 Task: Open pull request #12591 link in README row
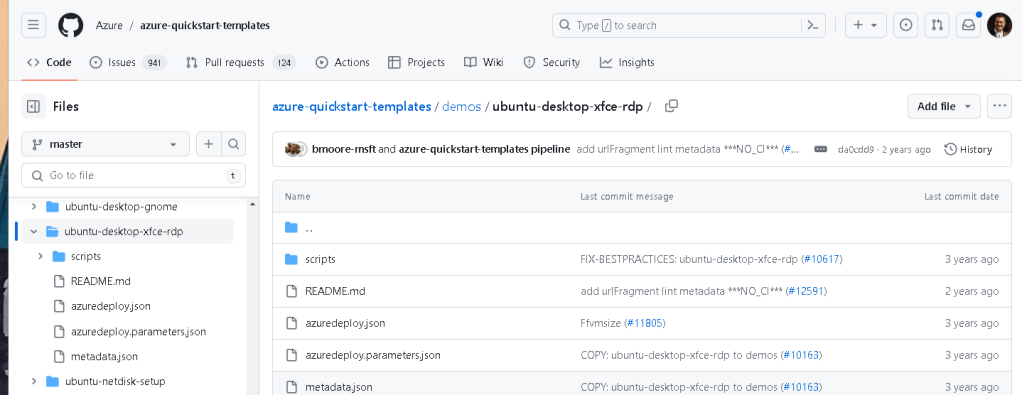click(x=806, y=291)
